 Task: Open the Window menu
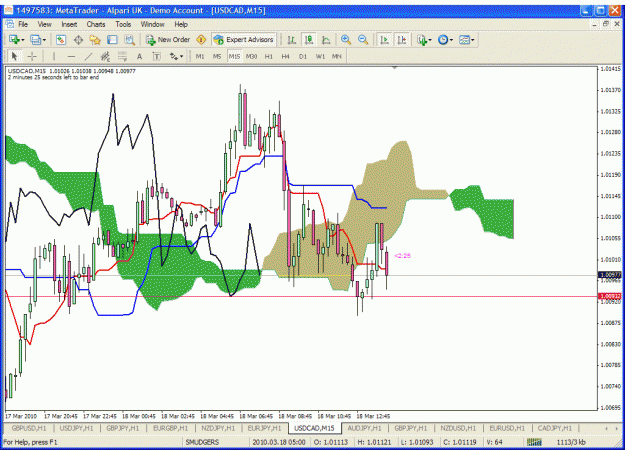pos(152,24)
